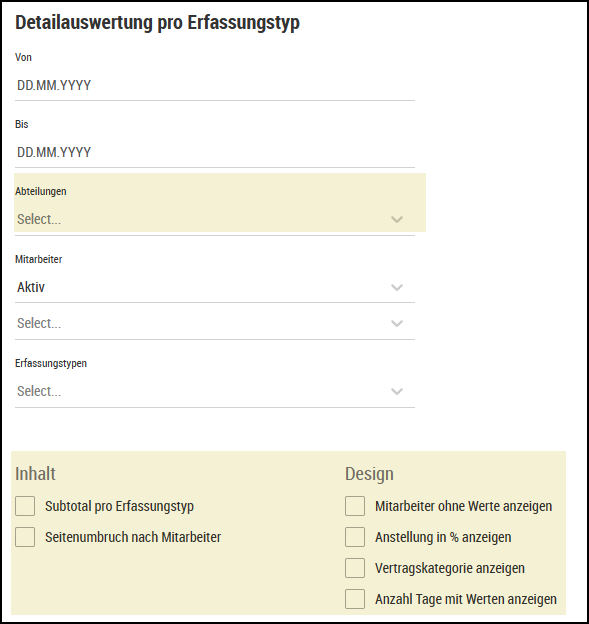Image resolution: width=589 pixels, height=624 pixels.
Task: Check Mitarbeiter ohne Werte anzeigen
Action: pos(355,506)
